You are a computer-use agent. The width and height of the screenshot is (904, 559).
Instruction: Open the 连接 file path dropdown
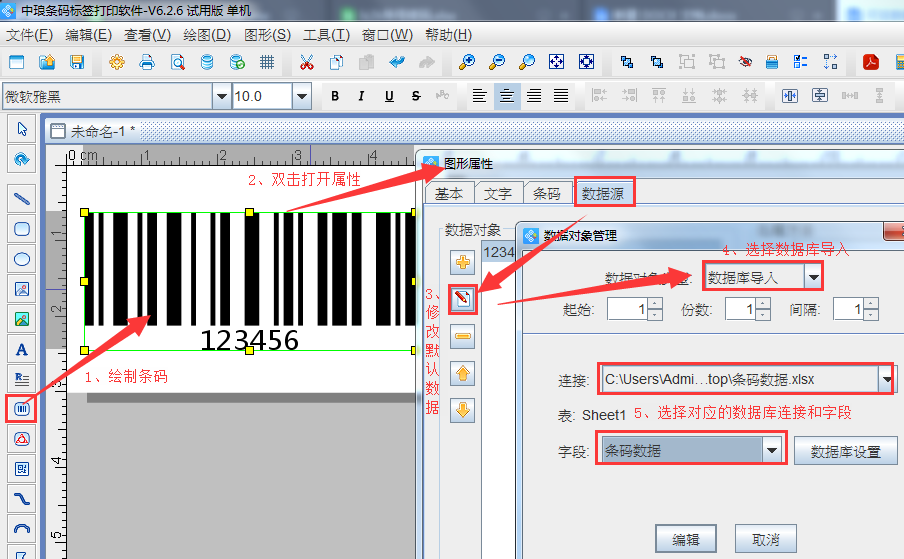(x=885, y=380)
